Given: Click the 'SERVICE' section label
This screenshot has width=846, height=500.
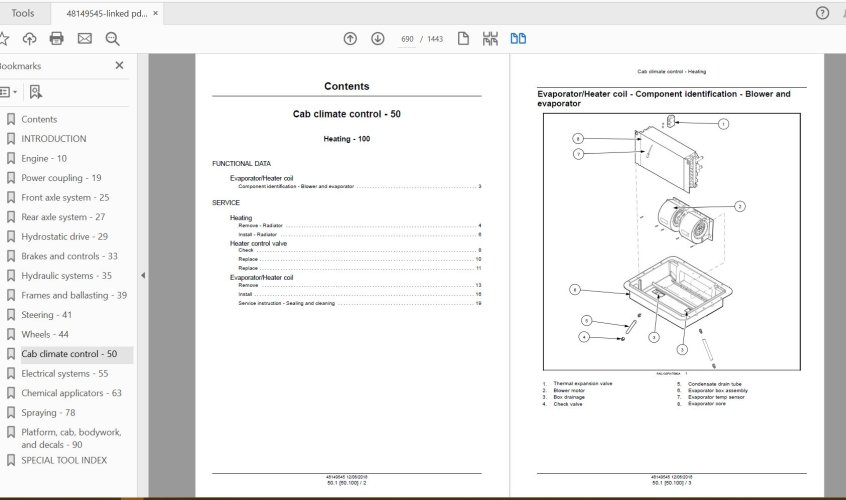Looking at the screenshot, I should [x=226, y=203].
